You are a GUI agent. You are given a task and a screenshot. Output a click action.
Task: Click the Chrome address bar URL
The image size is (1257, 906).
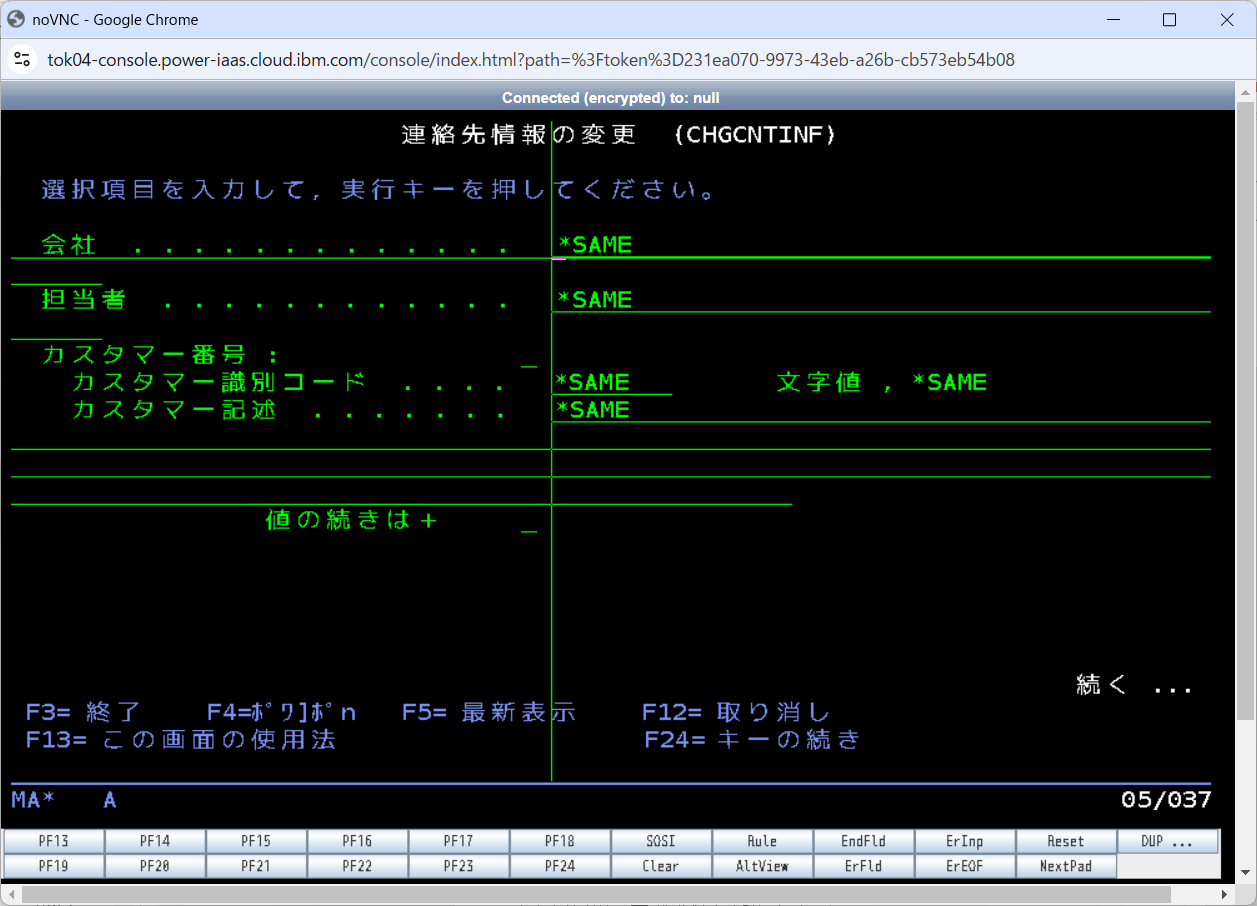pos(531,60)
